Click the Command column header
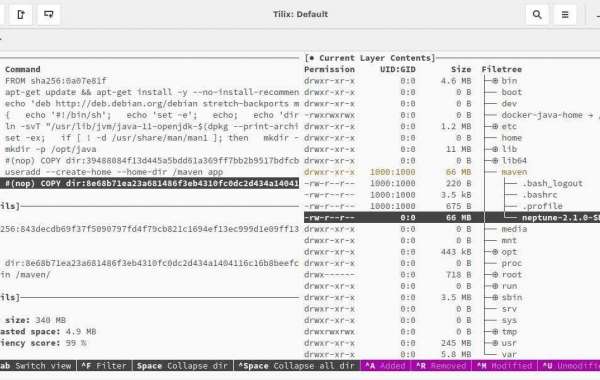This screenshot has height=380, width=600. [23, 69]
